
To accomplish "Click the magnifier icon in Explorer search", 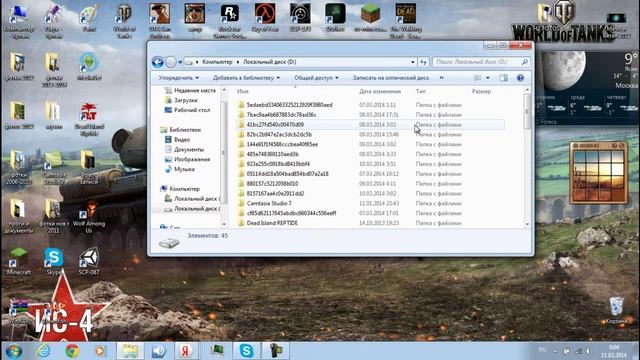I will [524, 62].
